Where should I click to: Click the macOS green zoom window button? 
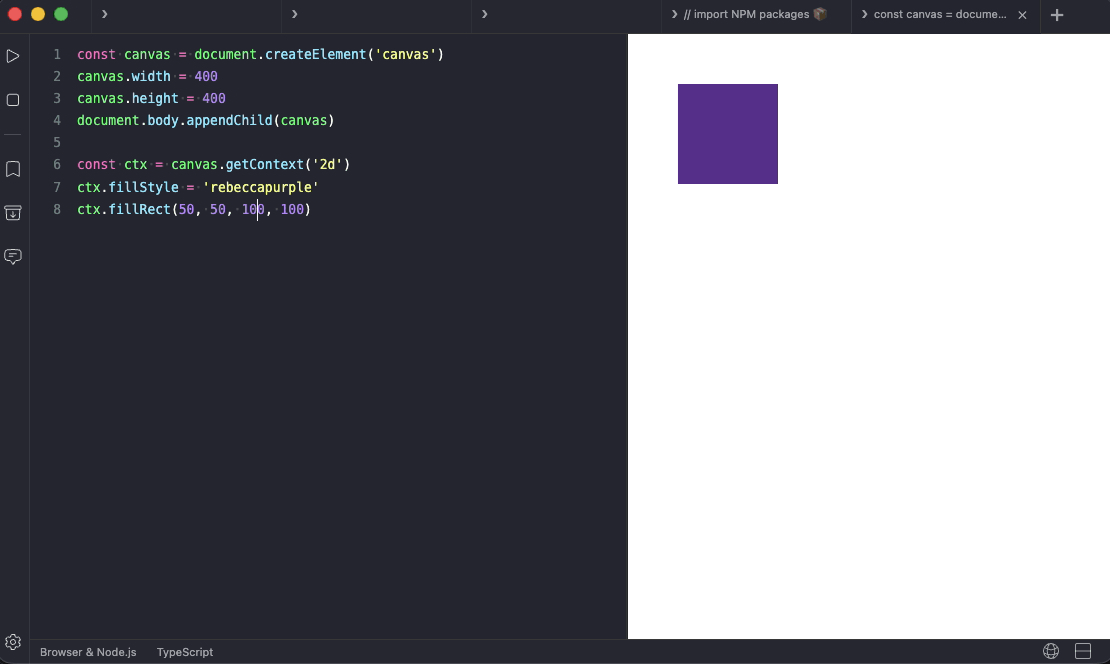tap(61, 14)
